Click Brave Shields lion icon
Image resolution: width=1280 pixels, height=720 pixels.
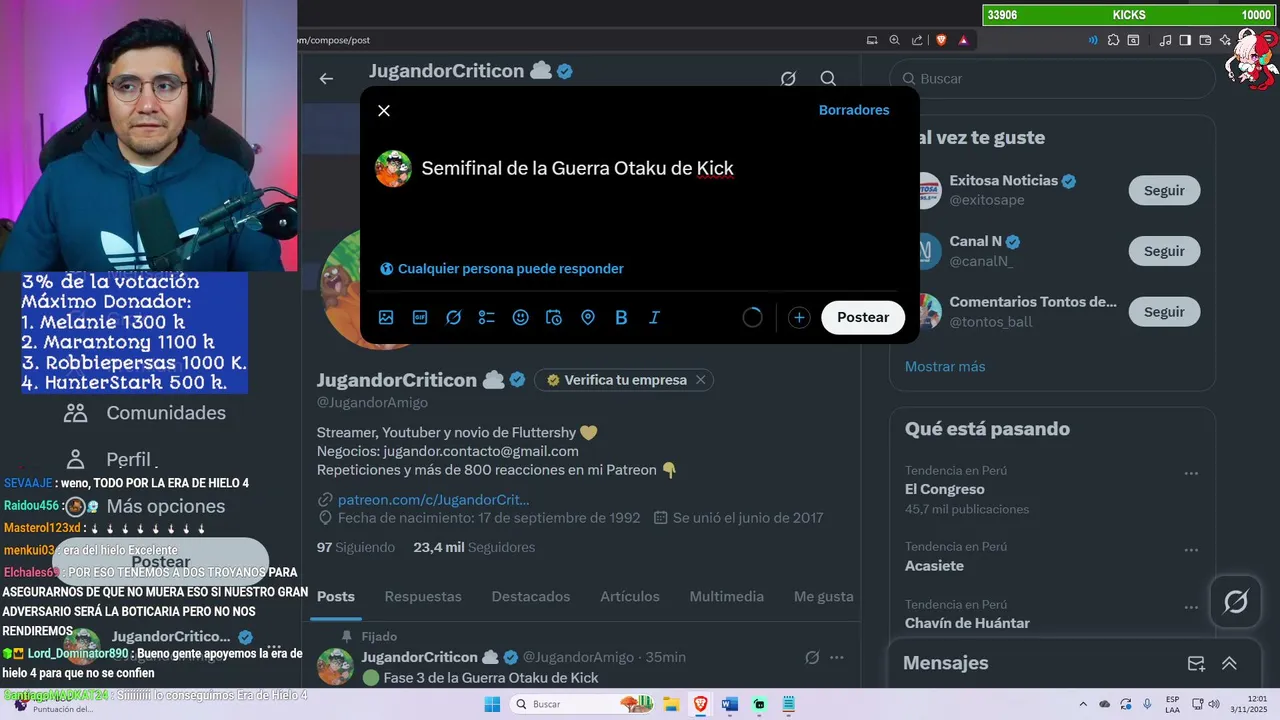coord(941,40)
